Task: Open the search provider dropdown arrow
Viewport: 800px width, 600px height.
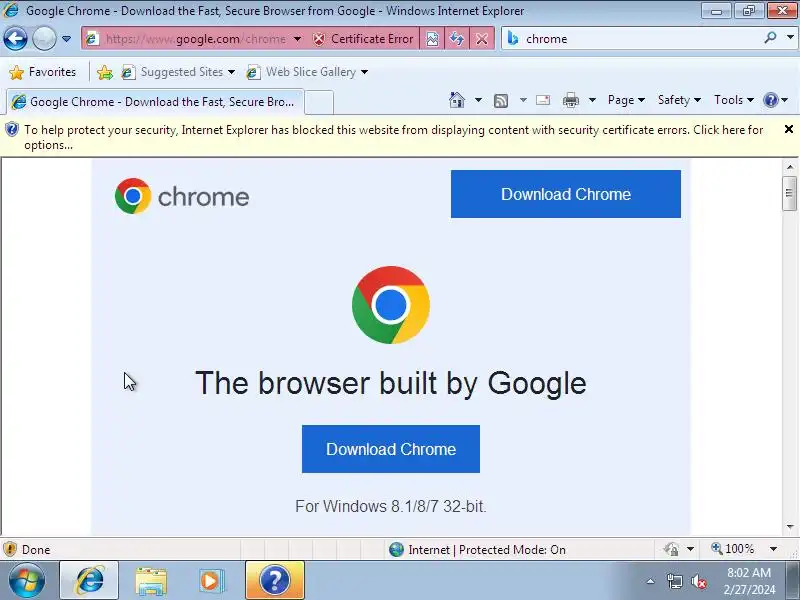Action: 790,38
